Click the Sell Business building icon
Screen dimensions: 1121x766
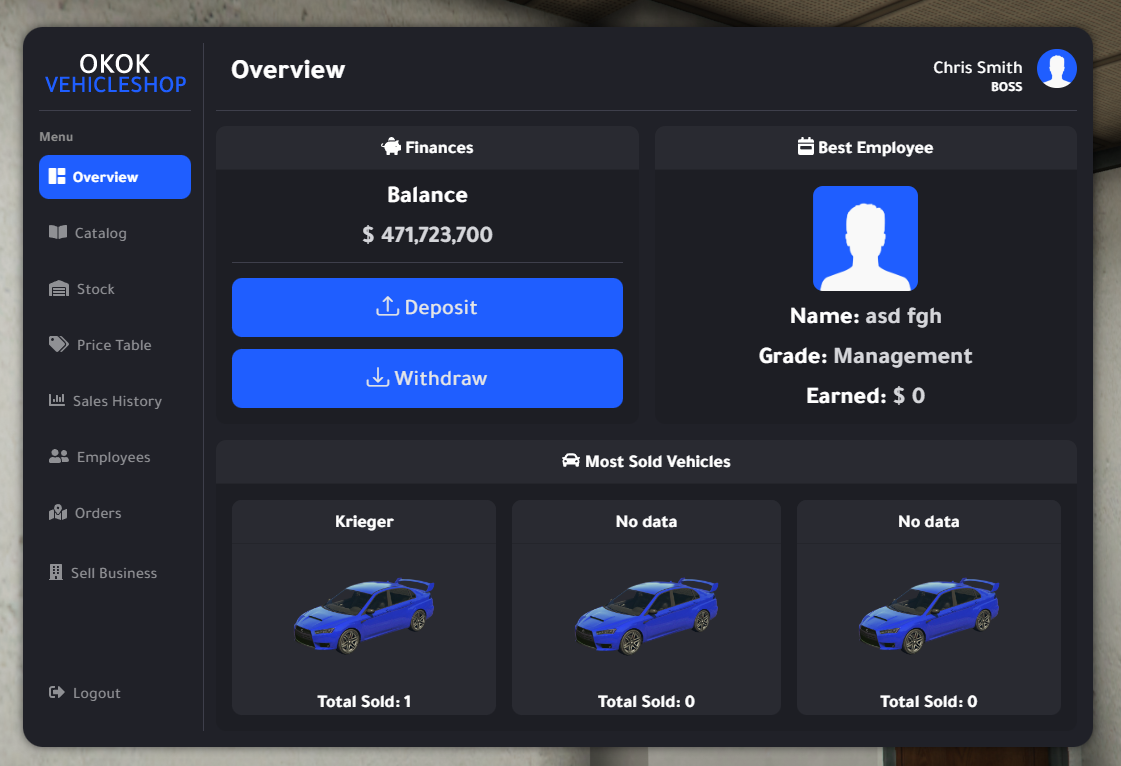56,573
